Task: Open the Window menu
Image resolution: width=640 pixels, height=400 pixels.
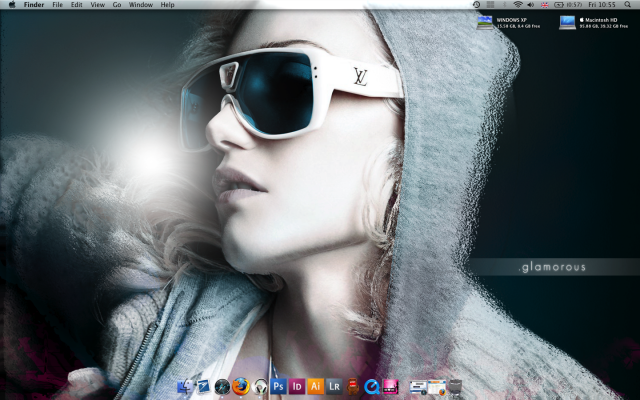Action: pos(141,4)
